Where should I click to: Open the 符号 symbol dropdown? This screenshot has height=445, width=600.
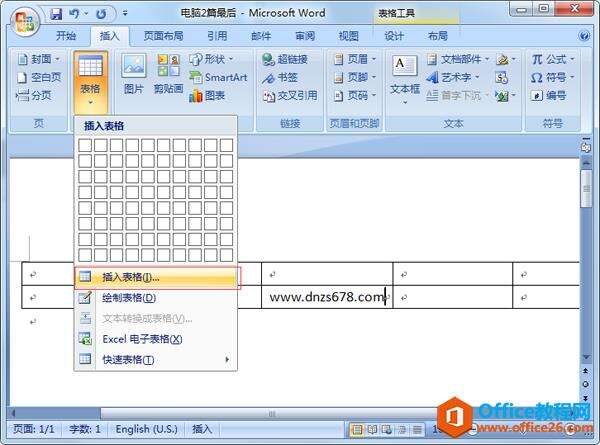553,78
